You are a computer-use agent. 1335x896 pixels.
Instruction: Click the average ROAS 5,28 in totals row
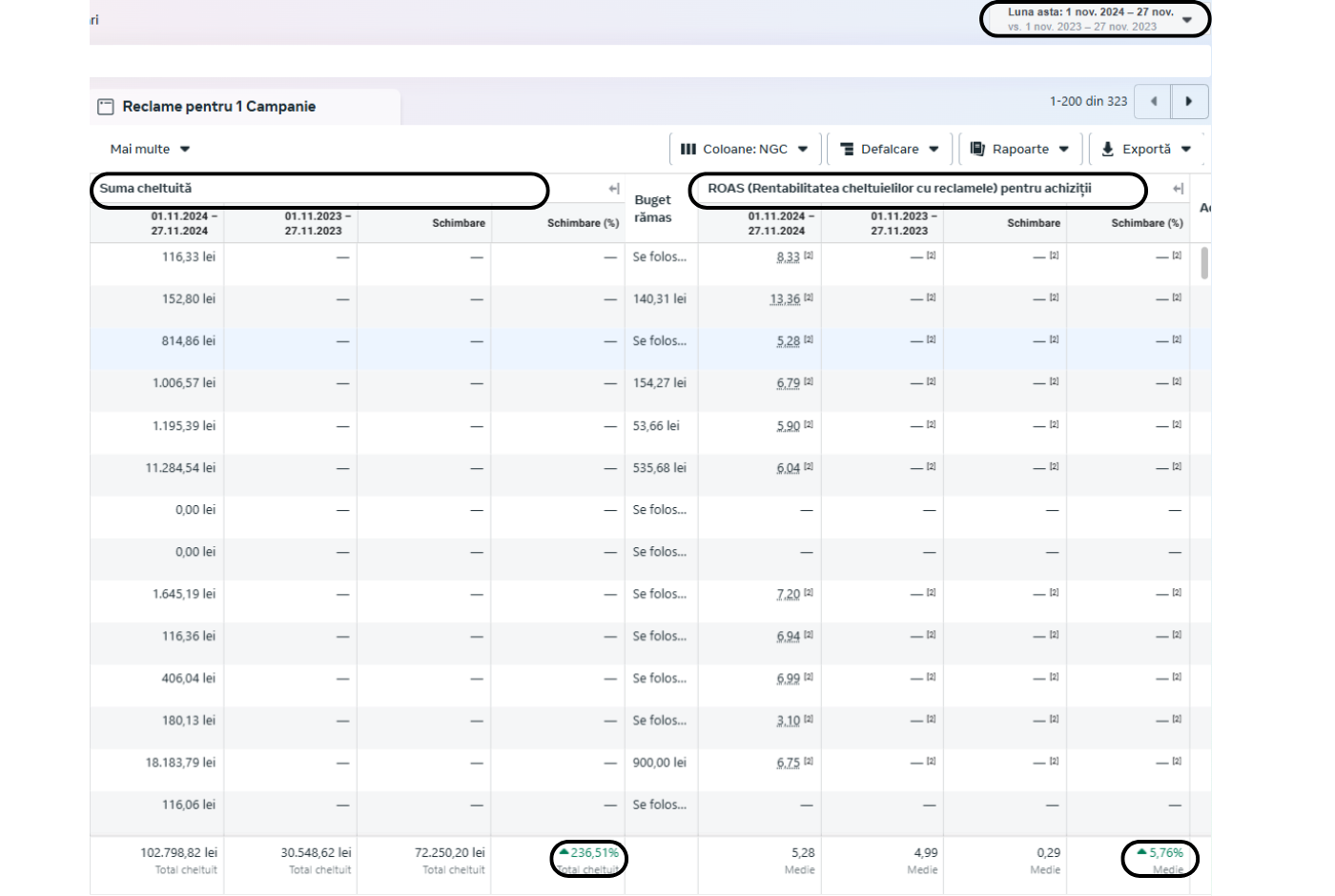pos(803,853)
